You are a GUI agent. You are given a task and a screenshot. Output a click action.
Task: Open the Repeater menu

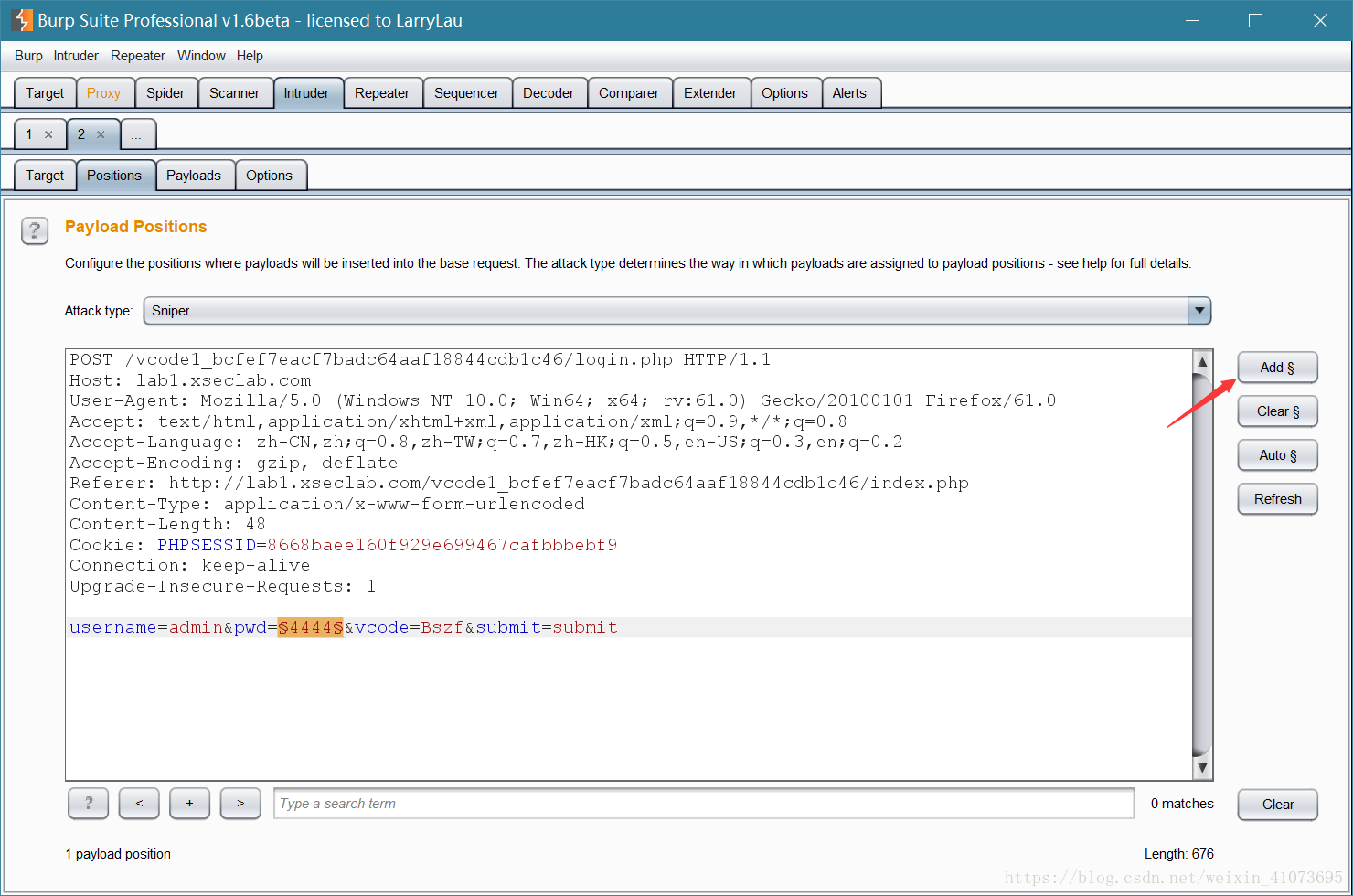tap(138, 56)
